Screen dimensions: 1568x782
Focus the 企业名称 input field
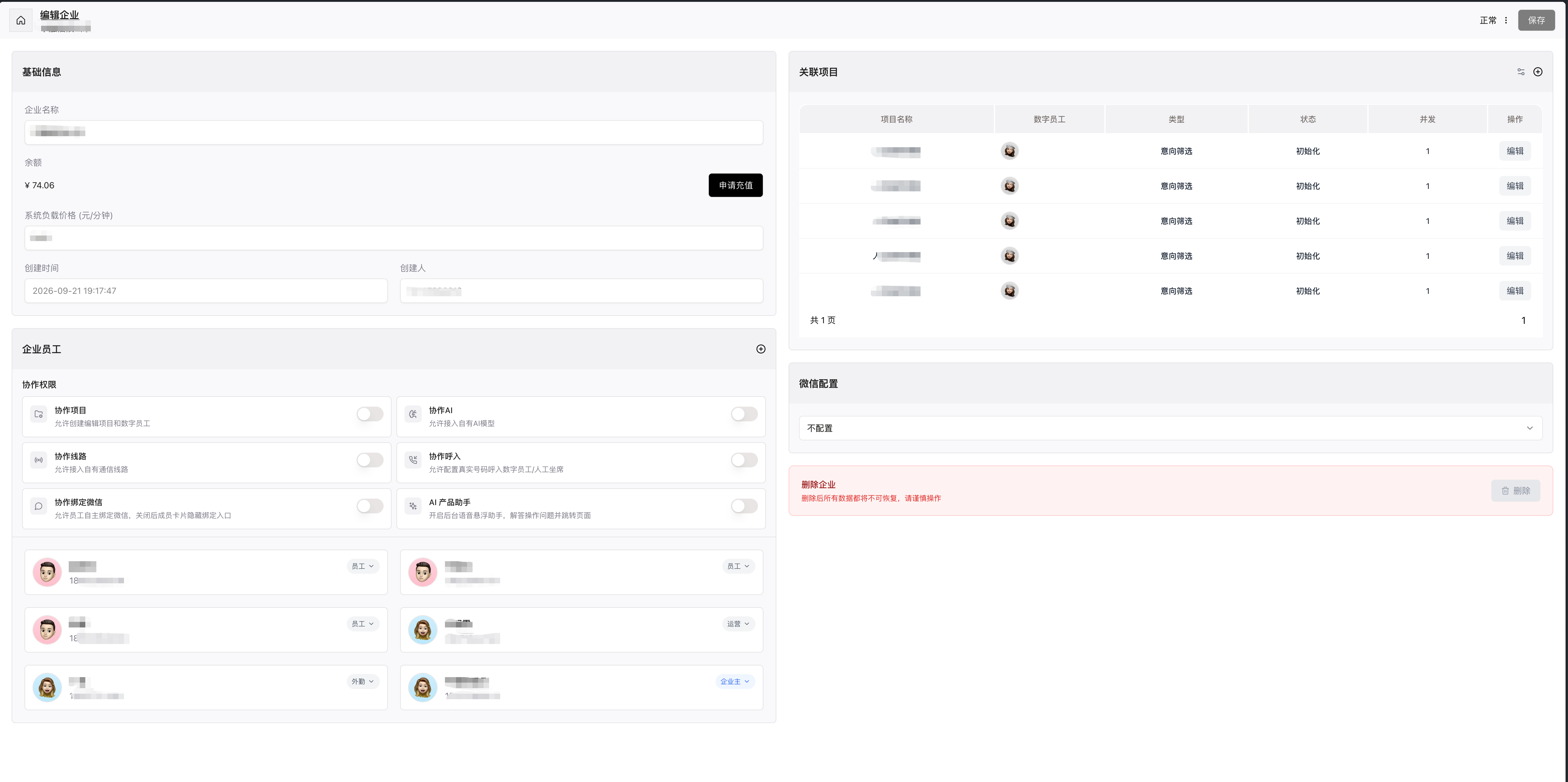394,132
